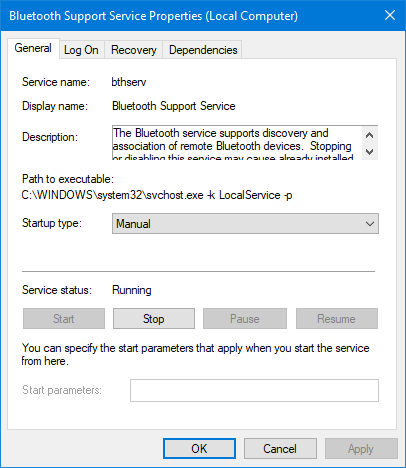Stop the running service
406x468 pixels.
[x=154, y=319]
